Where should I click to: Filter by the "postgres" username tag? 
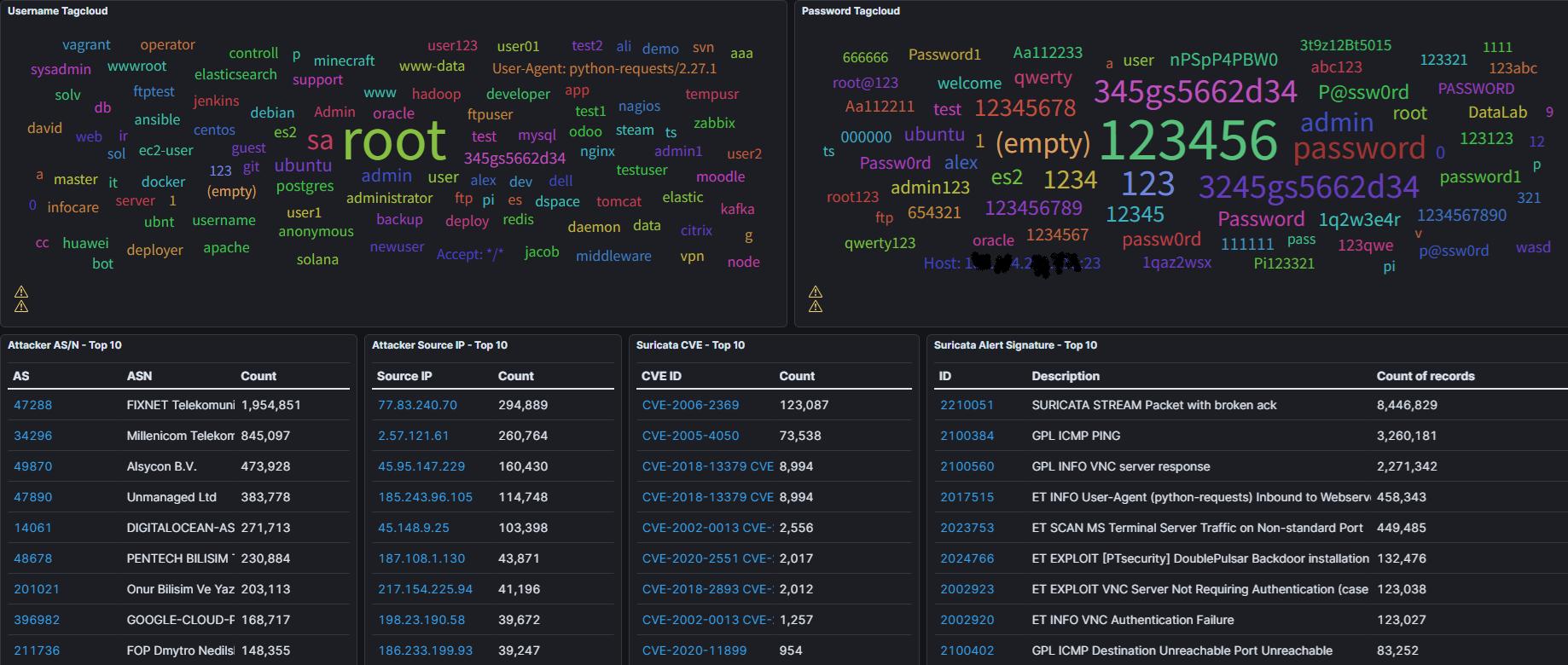point(305,186)
